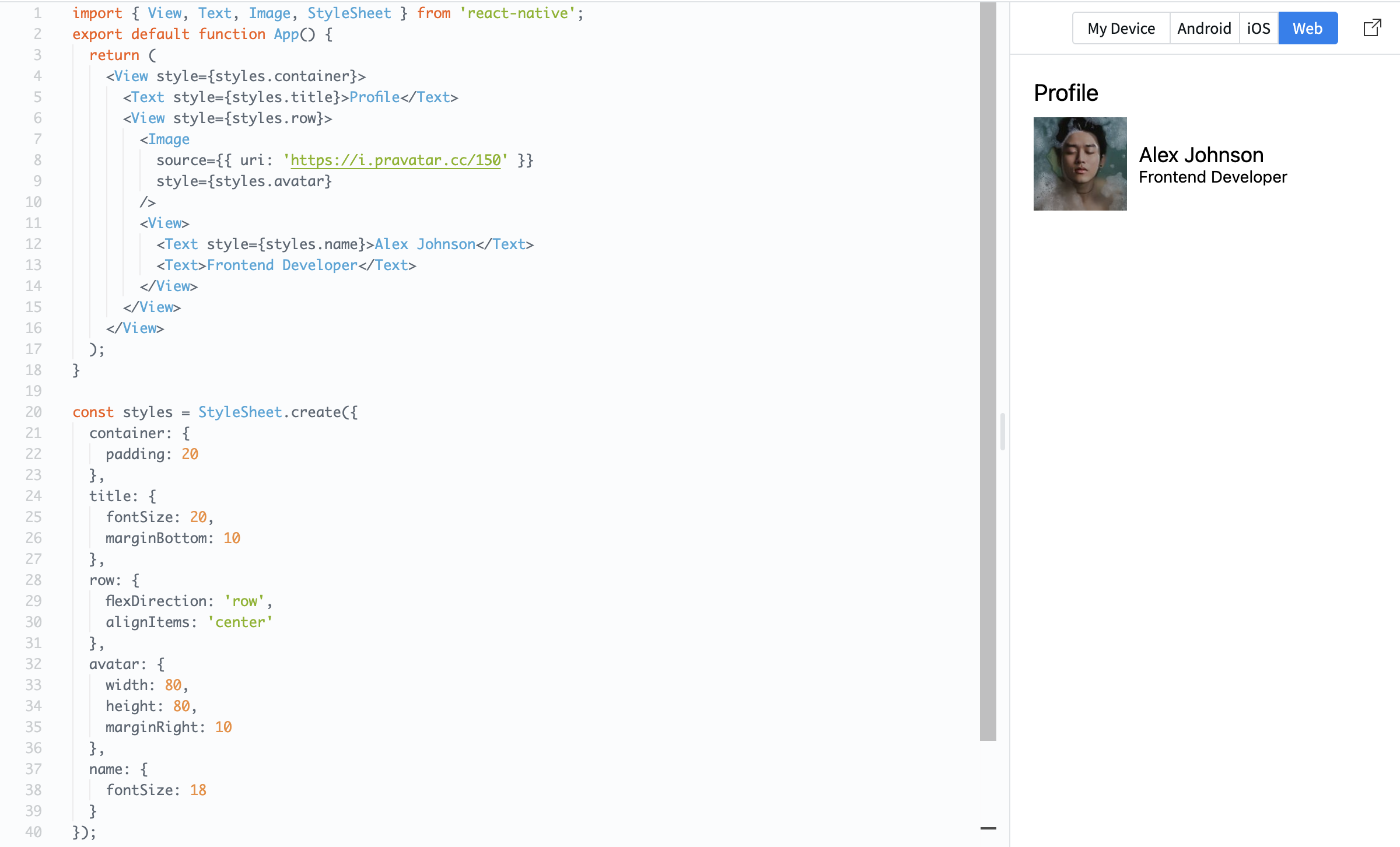
Task: Select the iOS preview tab
Action: (1258, 28)
